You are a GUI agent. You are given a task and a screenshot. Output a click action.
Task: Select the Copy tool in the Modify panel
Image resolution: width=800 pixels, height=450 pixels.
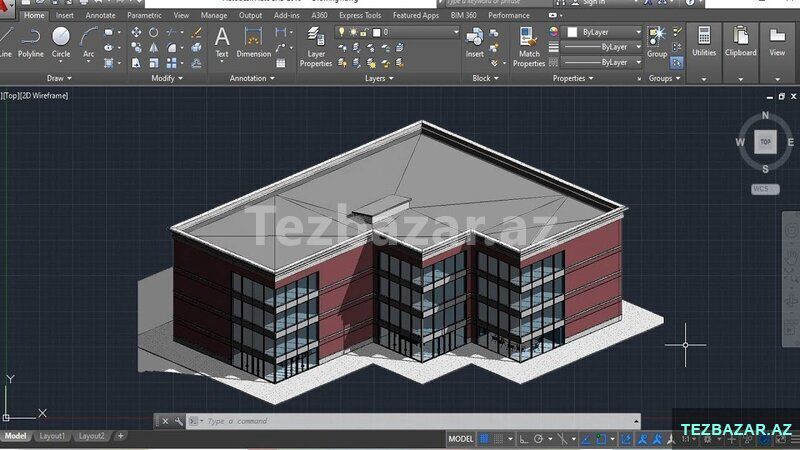coord(136,48)
